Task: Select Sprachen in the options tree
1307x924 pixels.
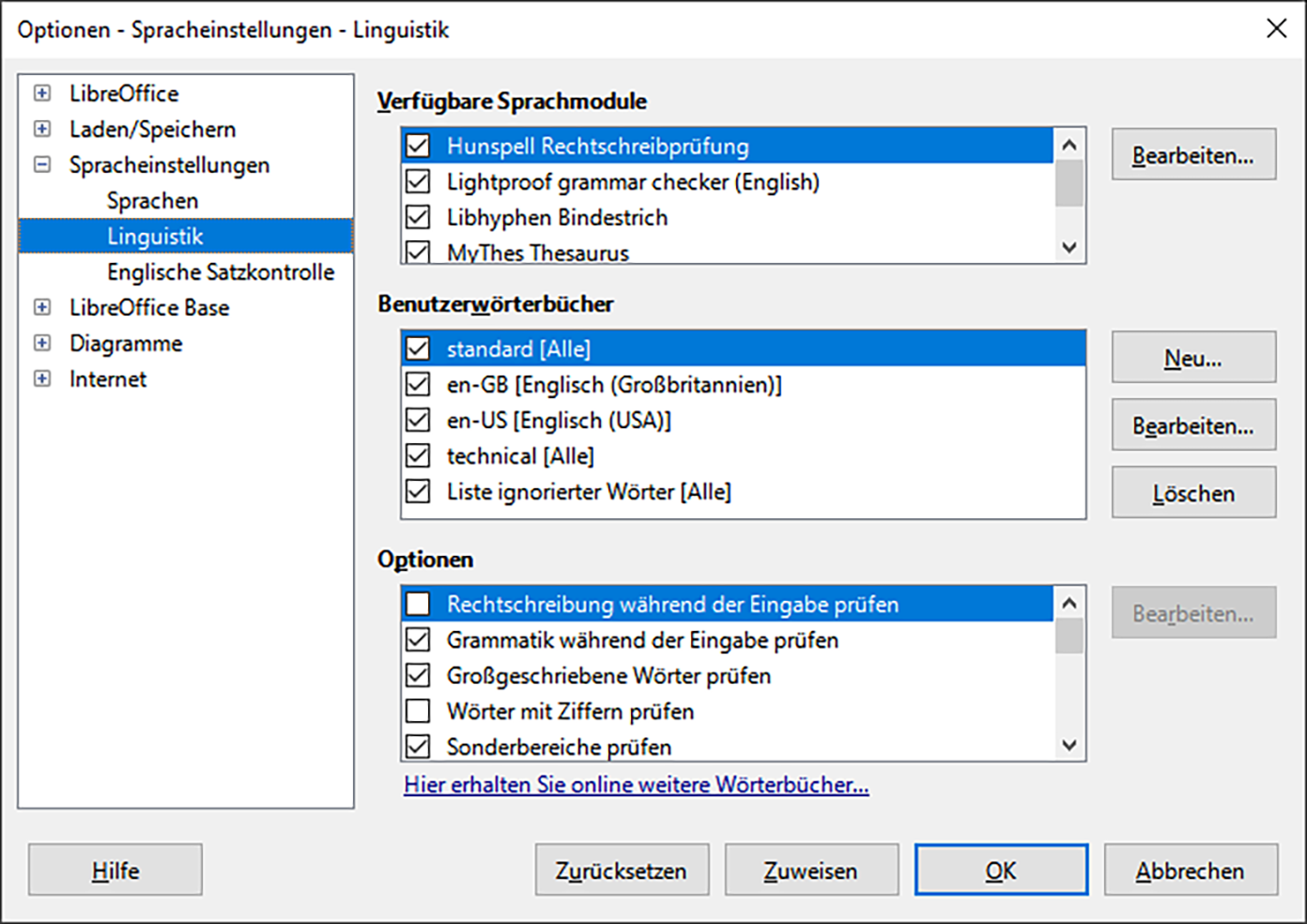Action: (x=152, y=201)
